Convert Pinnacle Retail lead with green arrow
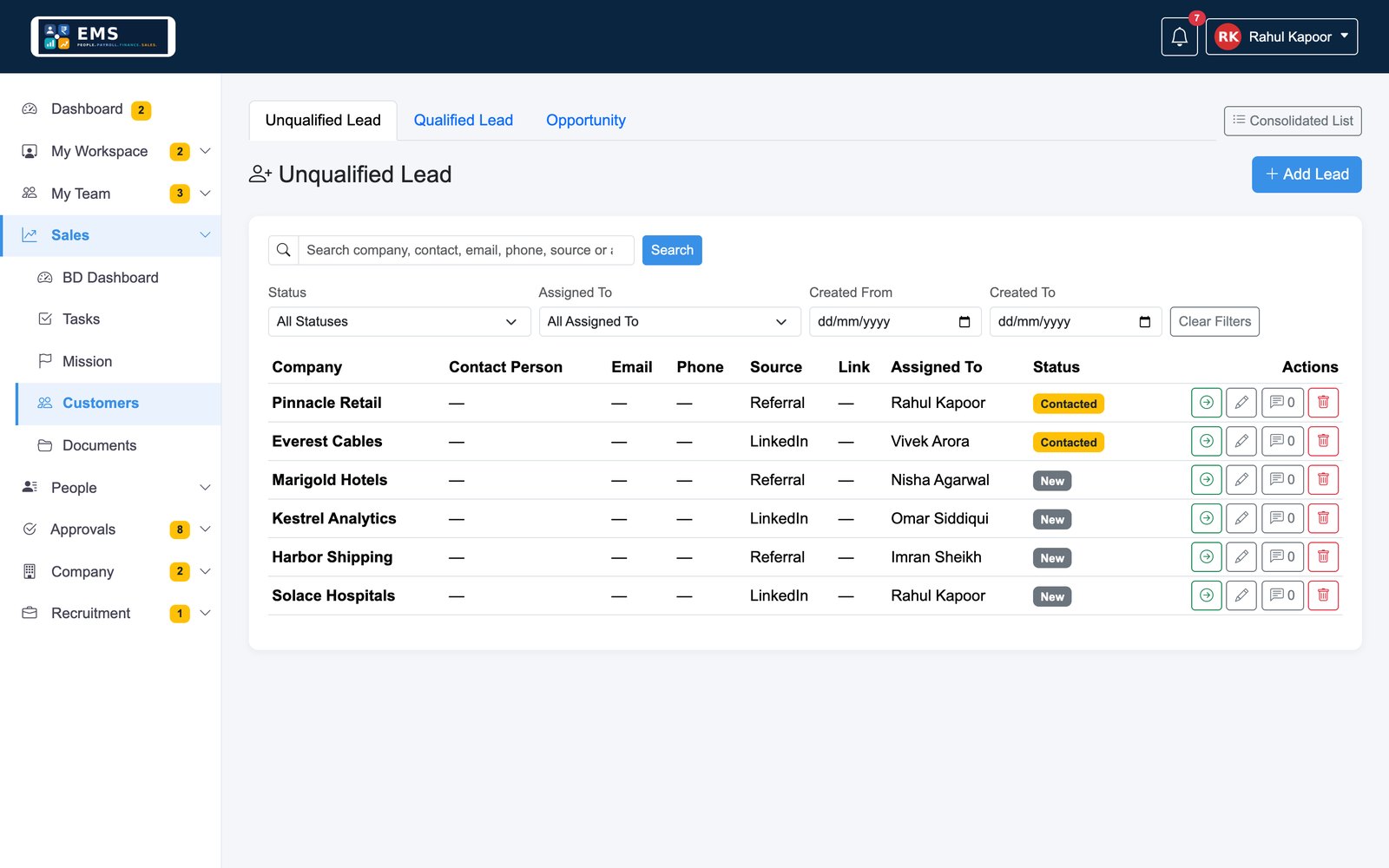Viewport: 1389px width, 868px height. point(1206,403)
